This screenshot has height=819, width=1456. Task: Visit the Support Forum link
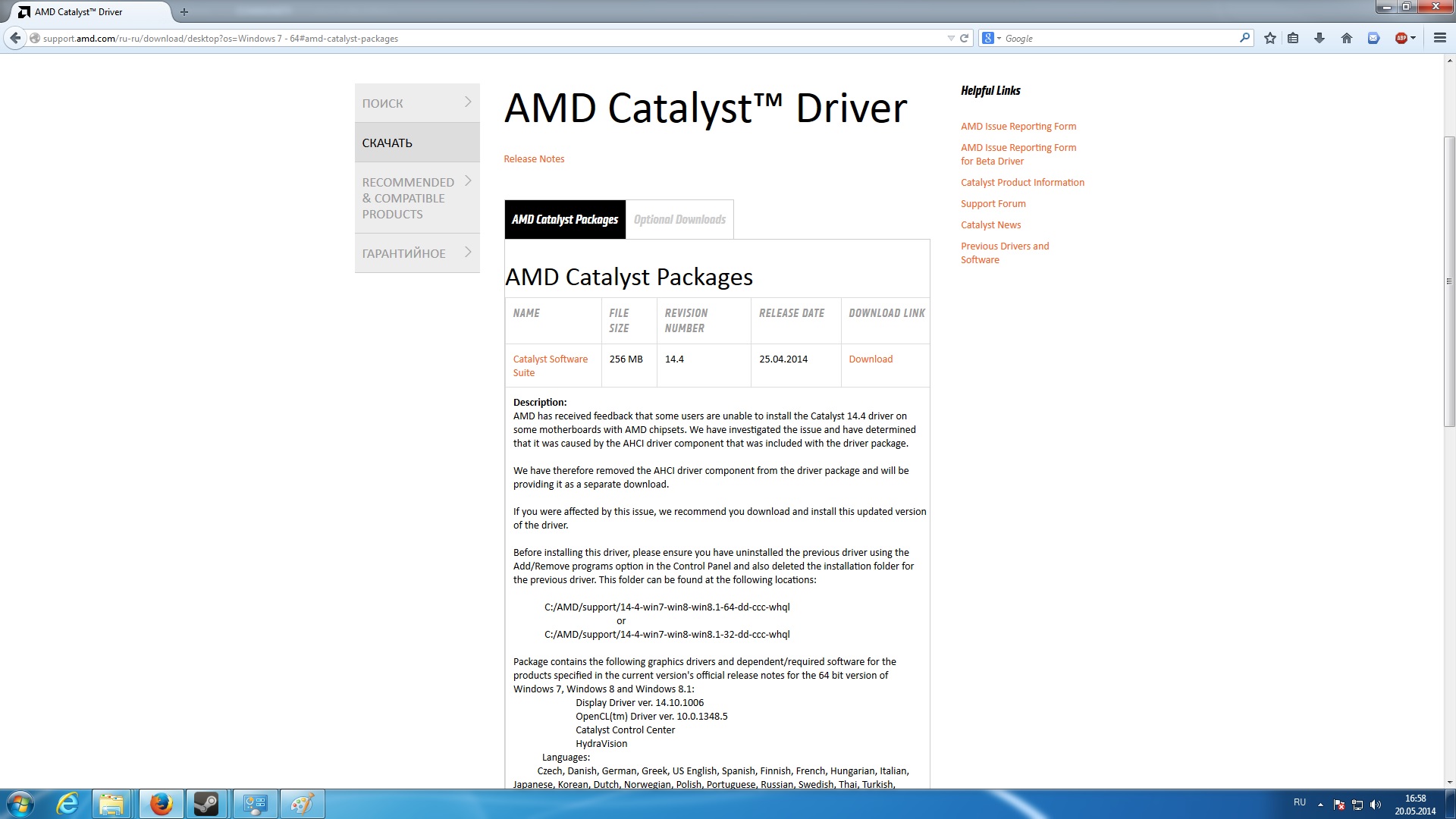click(993, 203)
